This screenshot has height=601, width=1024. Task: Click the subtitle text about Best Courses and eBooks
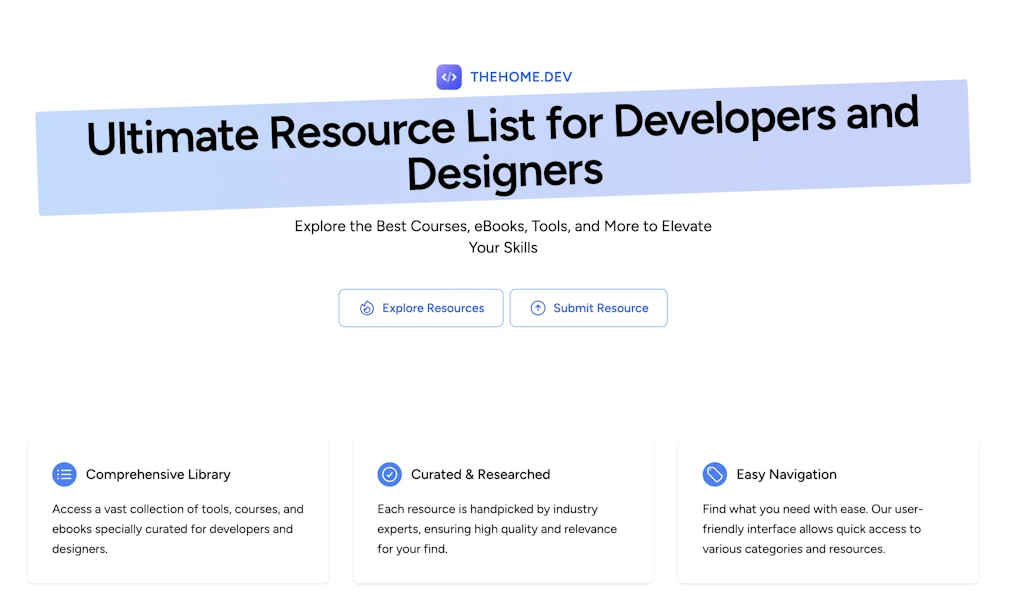tap(503, 236)
